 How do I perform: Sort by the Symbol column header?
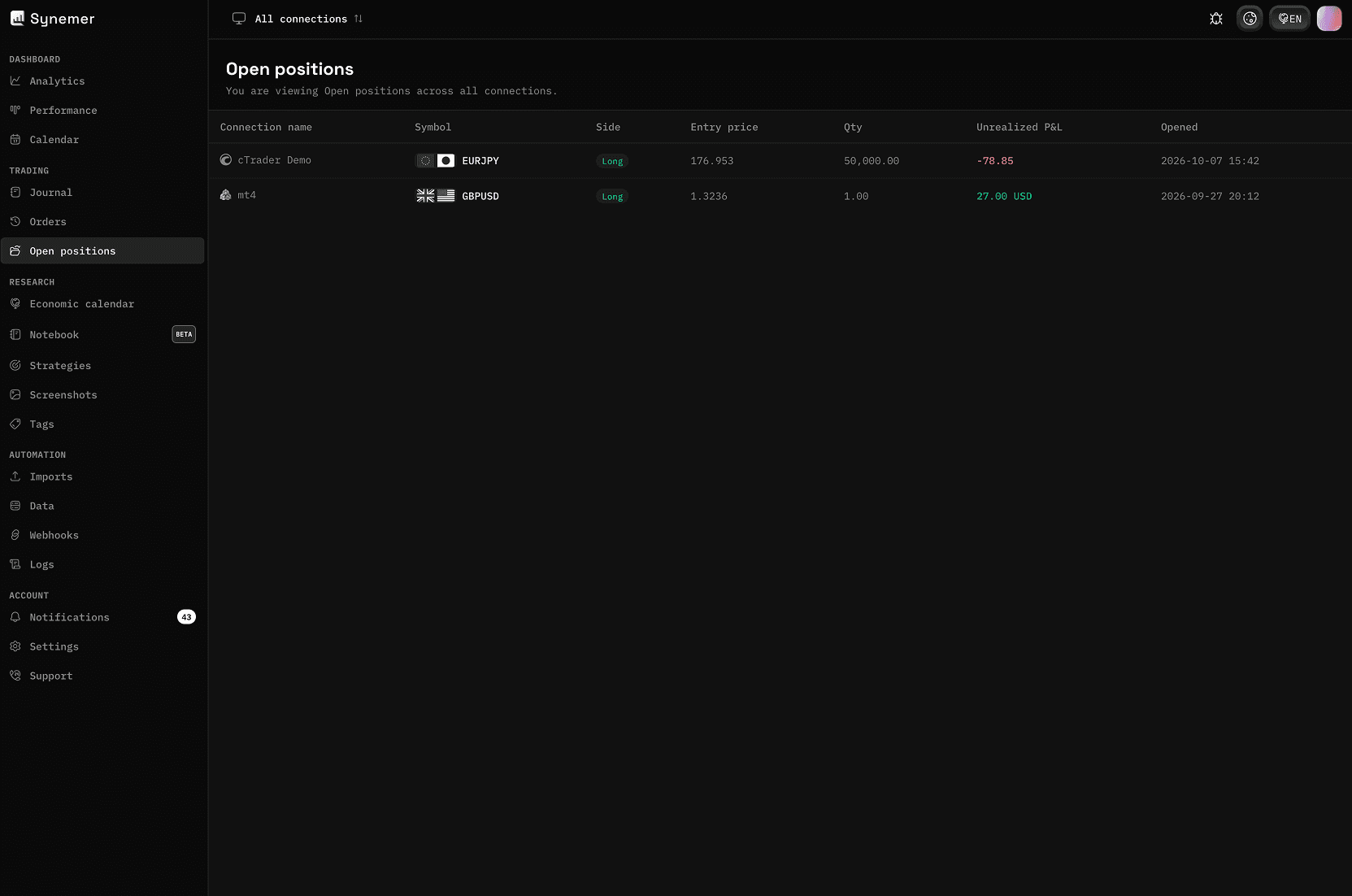(x=433, y=128)
